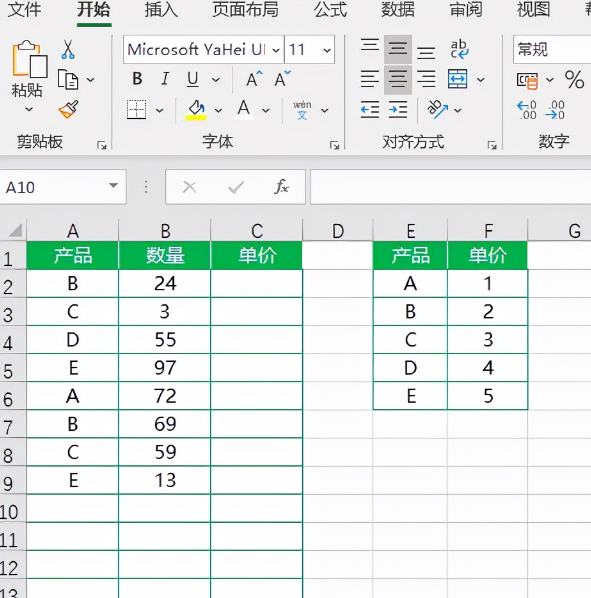Select column F header
The image size is (591, 598).
pyautogui.click(x=488, y=230)
